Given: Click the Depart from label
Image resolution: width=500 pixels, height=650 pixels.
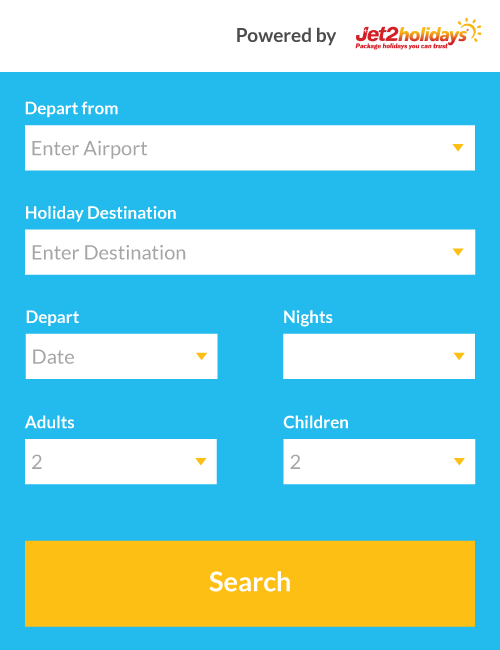Looking at the screenshot, I should pos(72,109).
